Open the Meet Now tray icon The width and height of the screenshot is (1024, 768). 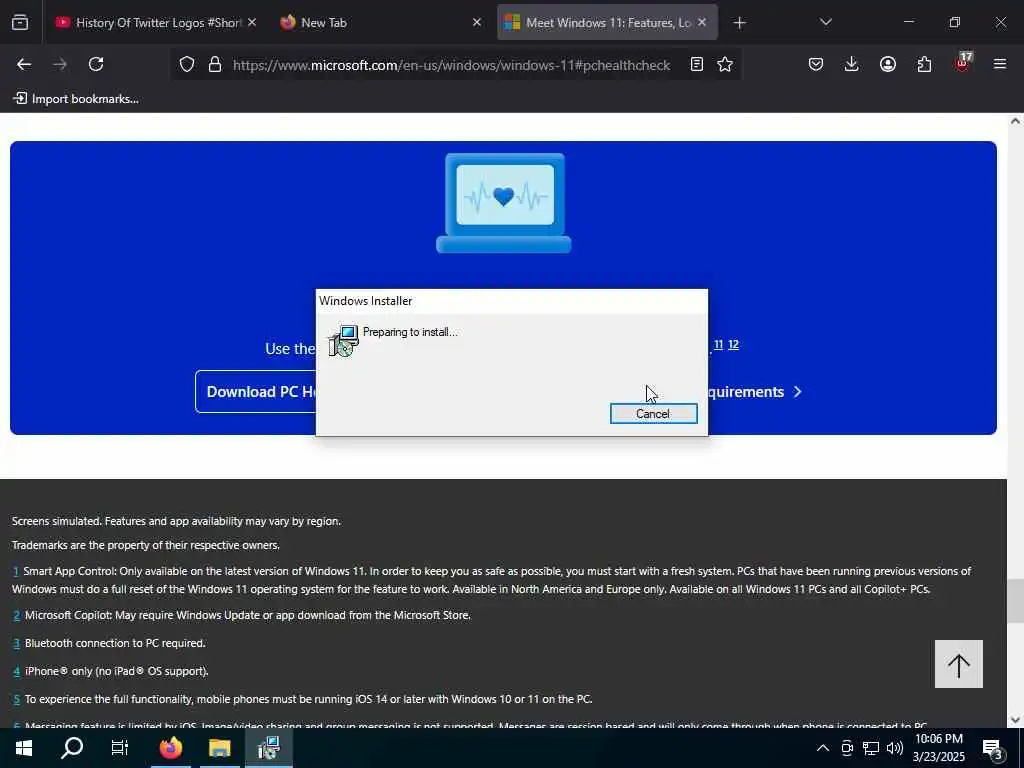[847, 748]
